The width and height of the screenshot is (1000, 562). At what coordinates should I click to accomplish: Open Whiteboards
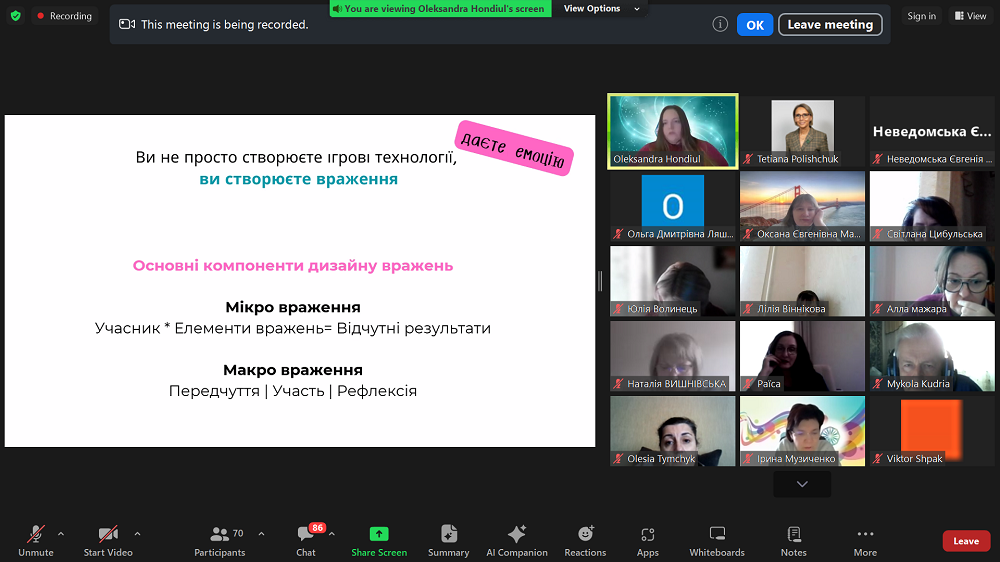click(x=717, y=534)
